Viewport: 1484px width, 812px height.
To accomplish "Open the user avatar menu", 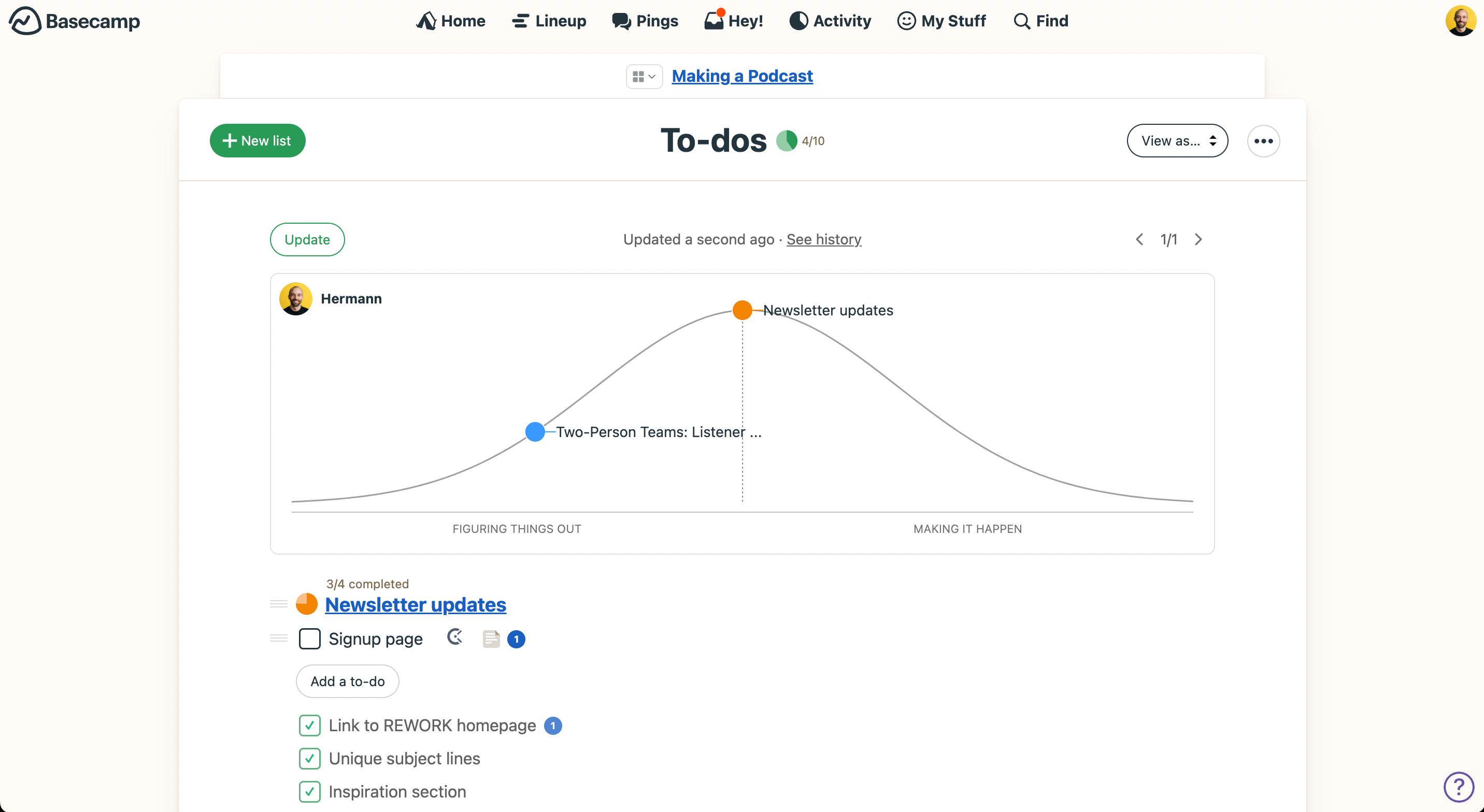I will [x=1460, y=21].
